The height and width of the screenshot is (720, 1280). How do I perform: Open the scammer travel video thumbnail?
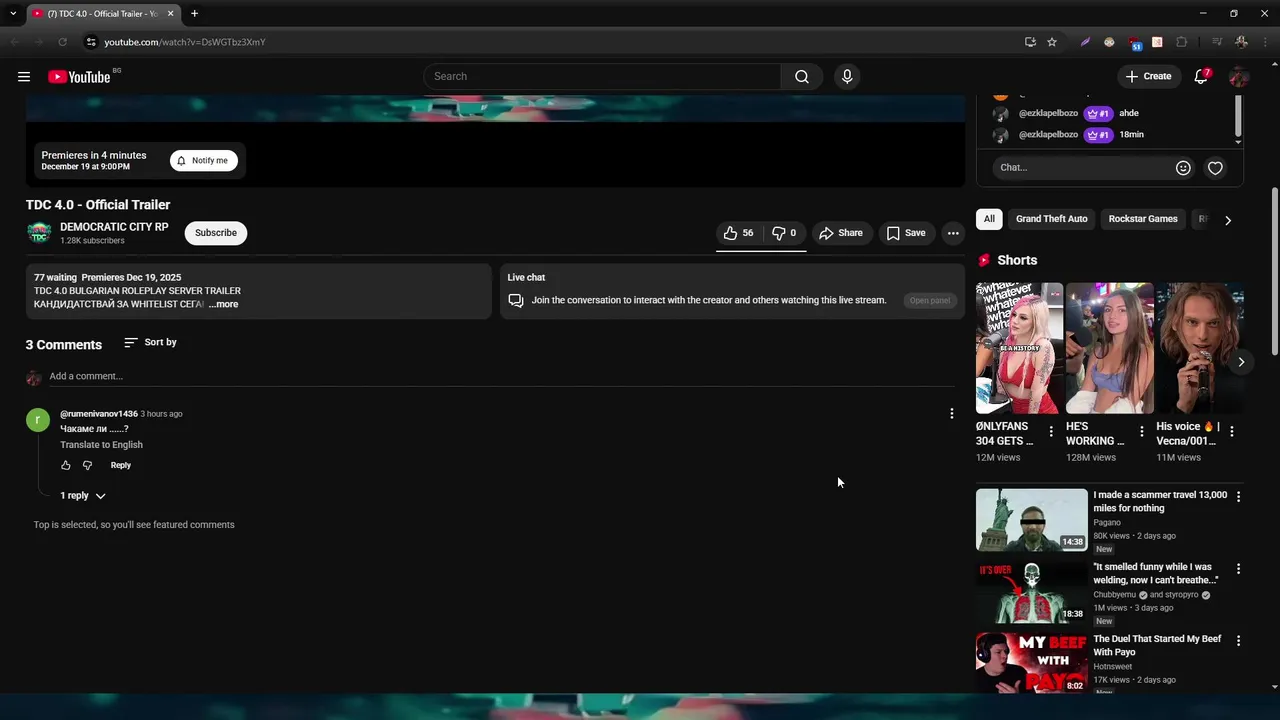tap(1031, 520)
